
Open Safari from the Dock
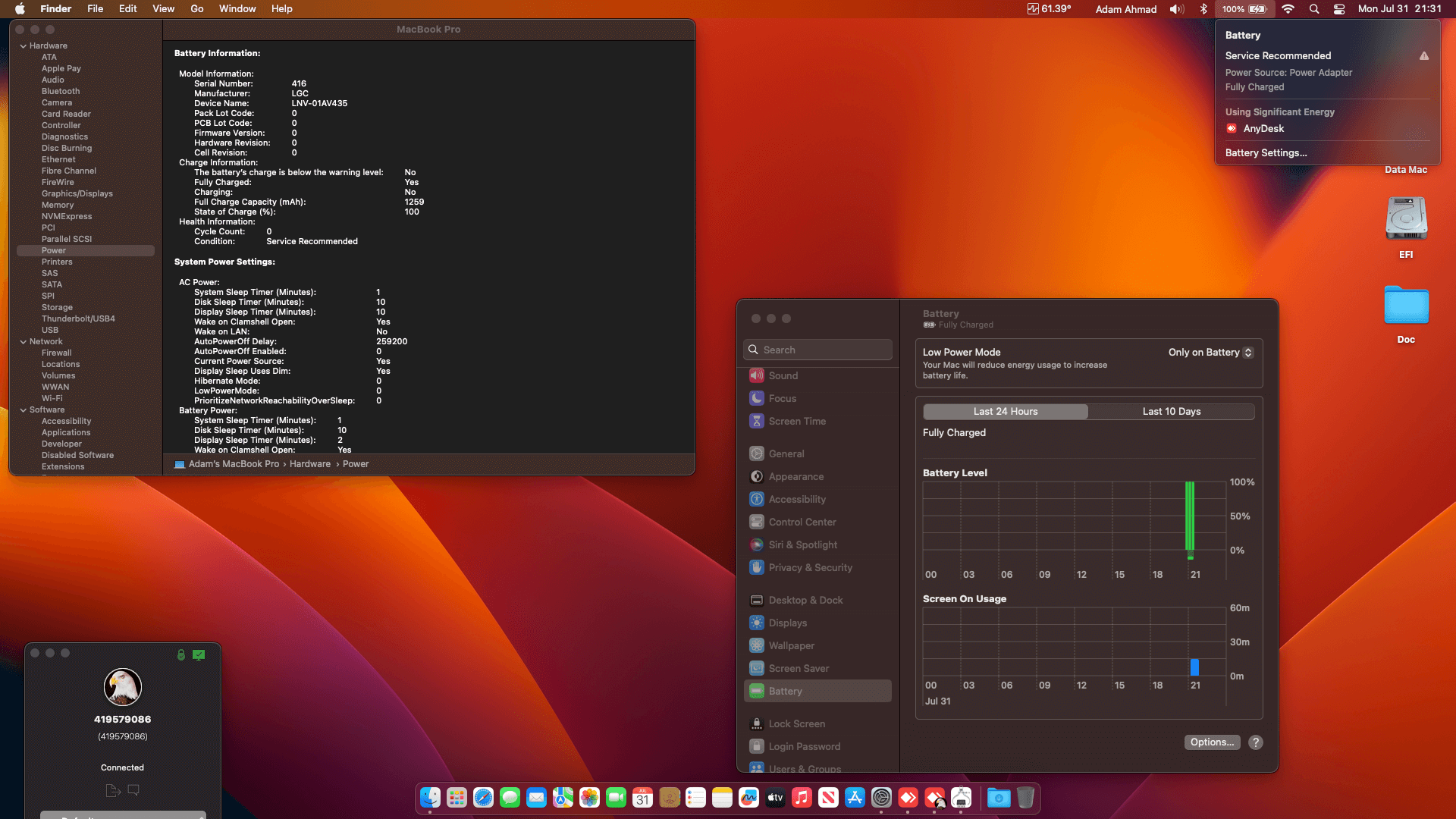click(483, 798)
